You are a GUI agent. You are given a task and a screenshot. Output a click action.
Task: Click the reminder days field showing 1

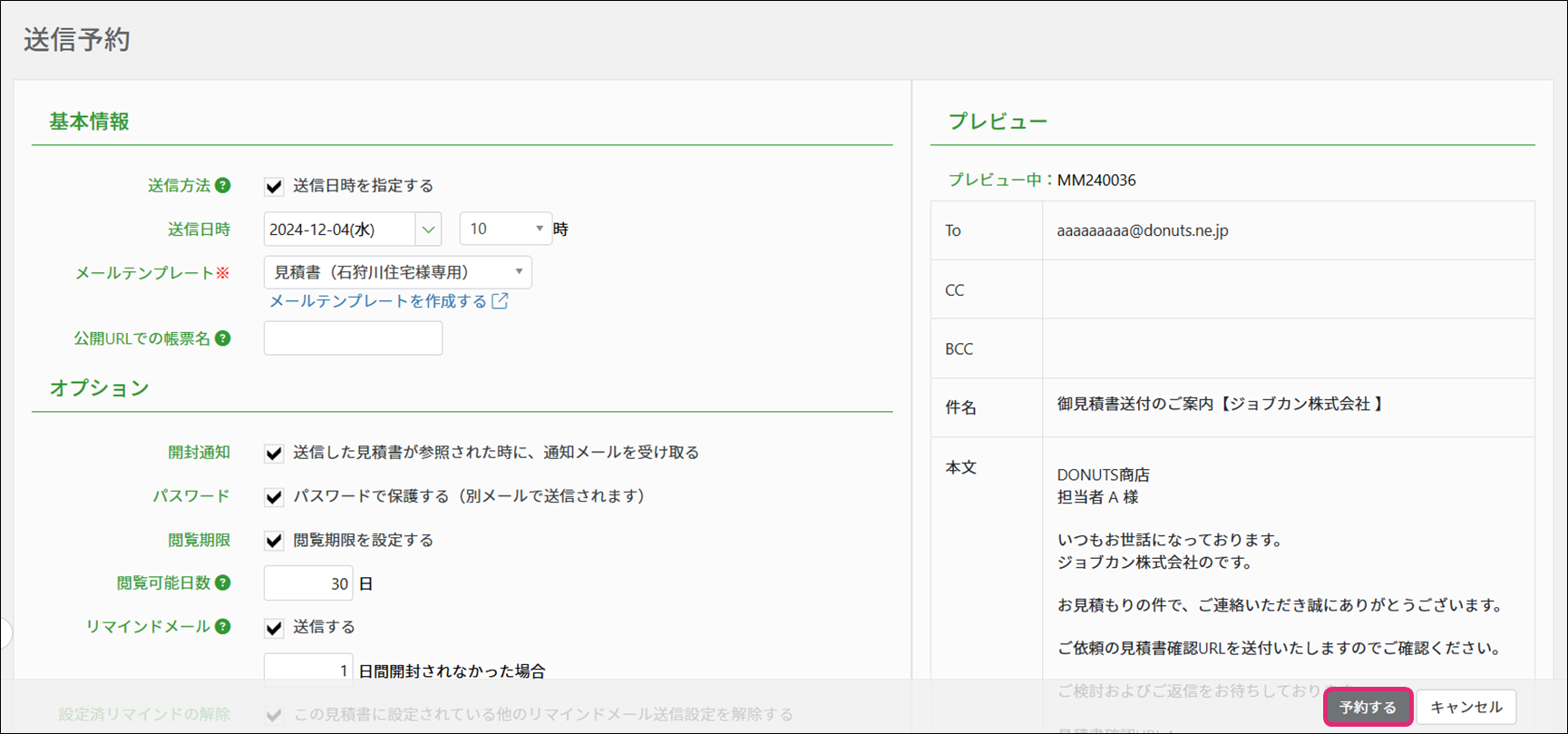pyautogui.click(x=308, y=670)
